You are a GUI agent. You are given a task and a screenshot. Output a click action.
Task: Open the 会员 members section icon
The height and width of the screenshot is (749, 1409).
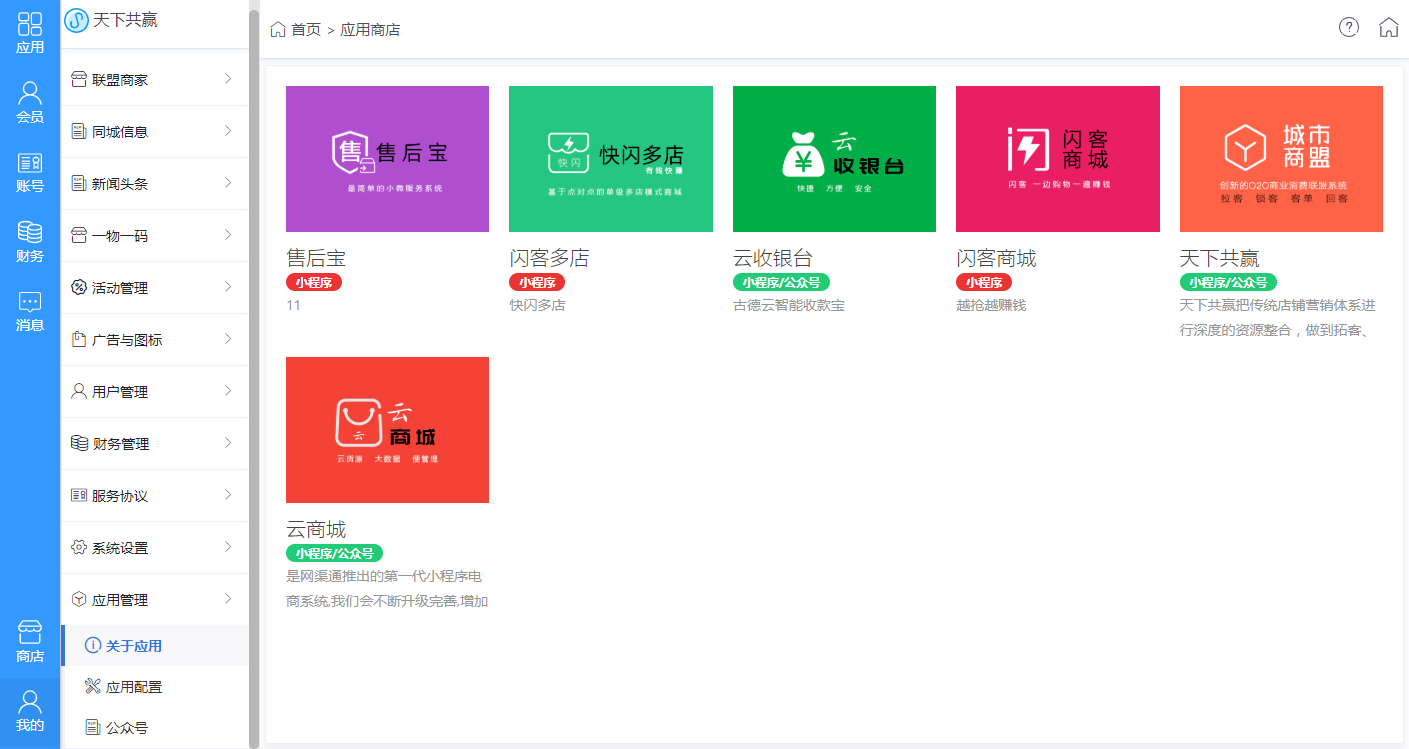tap(30, 94)
